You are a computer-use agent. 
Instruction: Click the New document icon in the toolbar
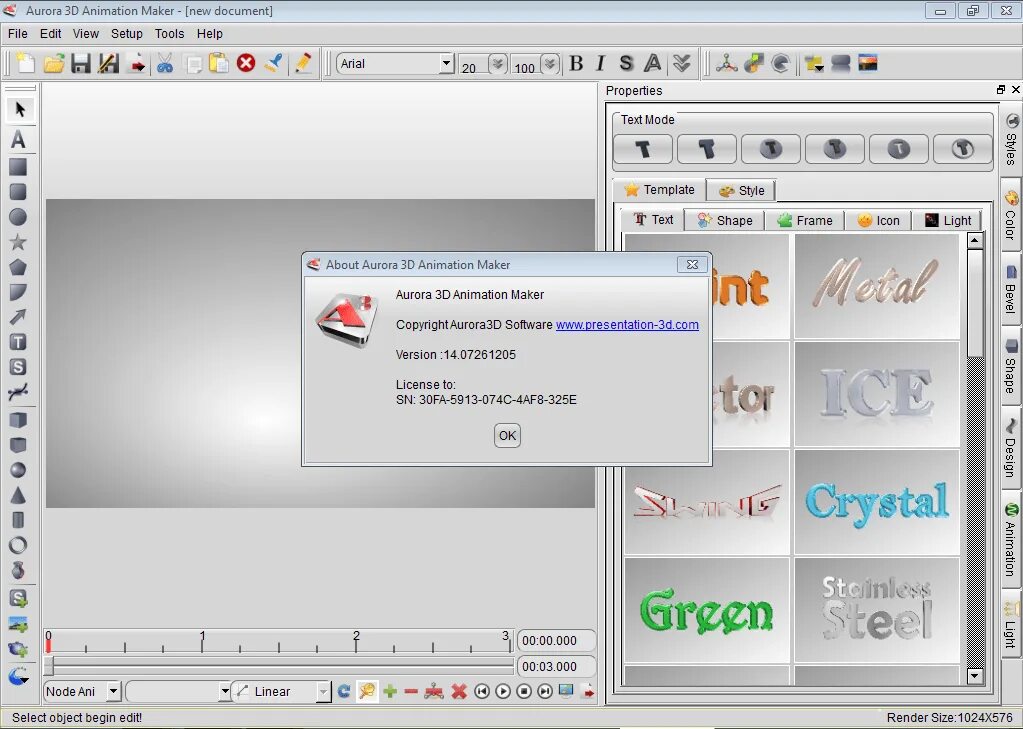[x=25, y=63]
